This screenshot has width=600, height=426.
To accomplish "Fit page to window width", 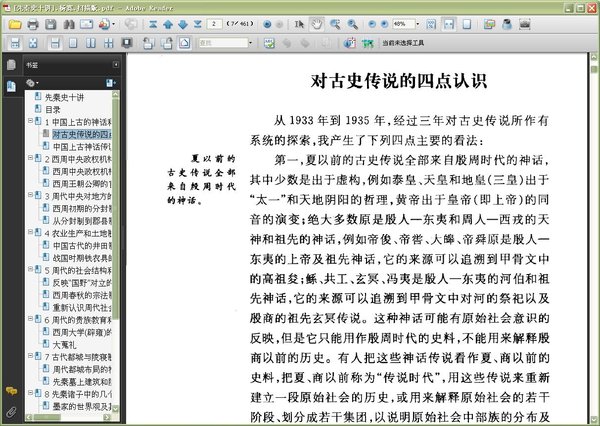I will pyautogui.click(x=448, y=24).
